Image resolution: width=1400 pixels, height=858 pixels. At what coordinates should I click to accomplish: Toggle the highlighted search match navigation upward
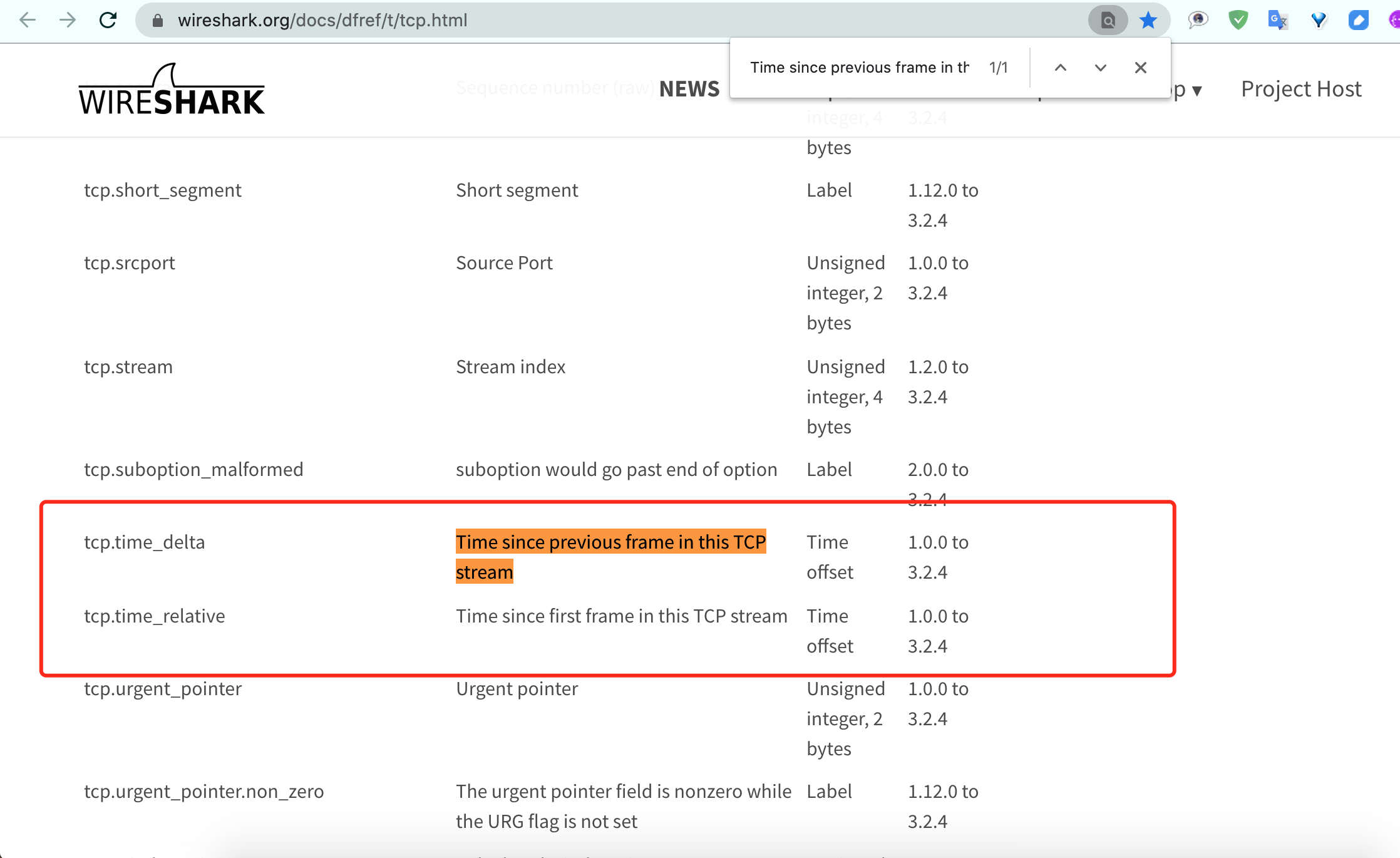point(1061,68)
